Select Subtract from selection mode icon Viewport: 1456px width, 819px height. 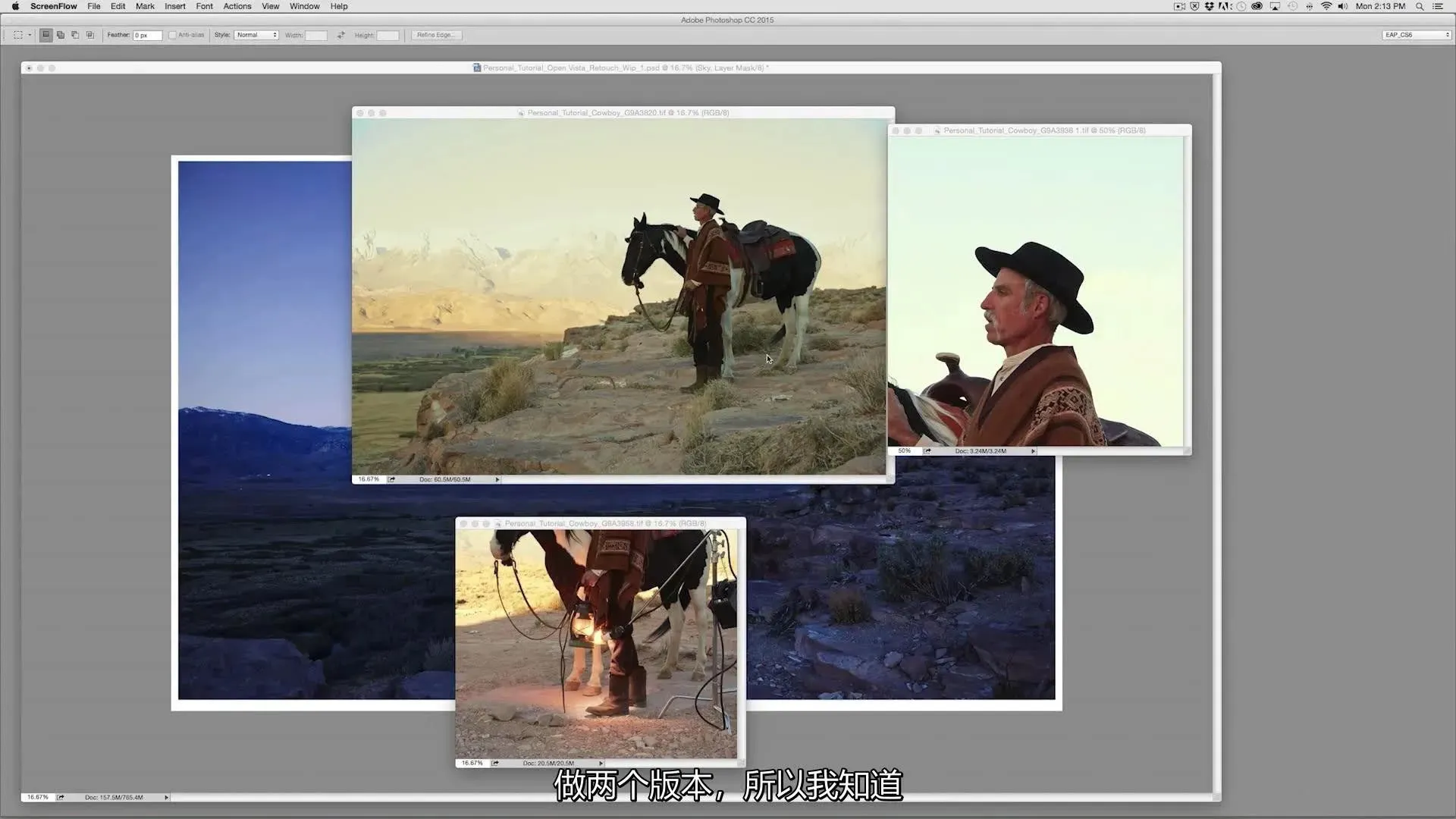point(75,35)
